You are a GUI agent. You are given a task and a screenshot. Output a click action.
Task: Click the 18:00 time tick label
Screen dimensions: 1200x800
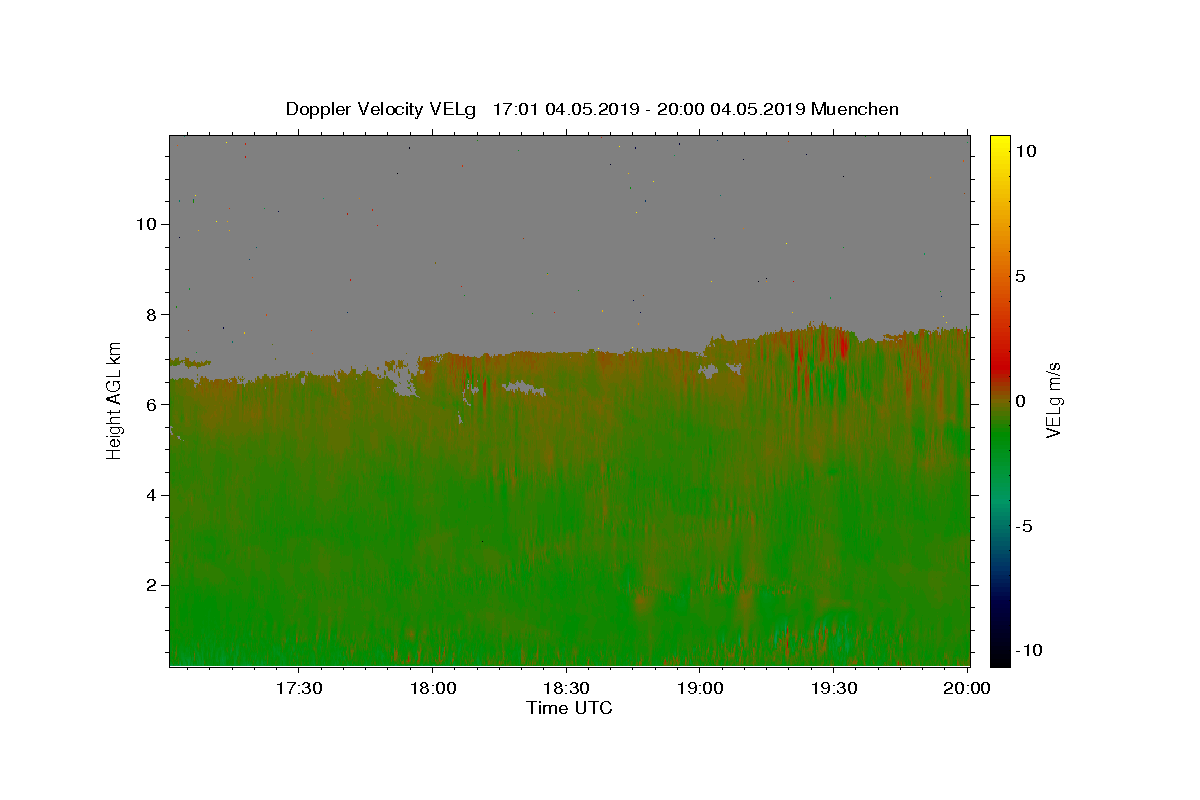point(432,688)
